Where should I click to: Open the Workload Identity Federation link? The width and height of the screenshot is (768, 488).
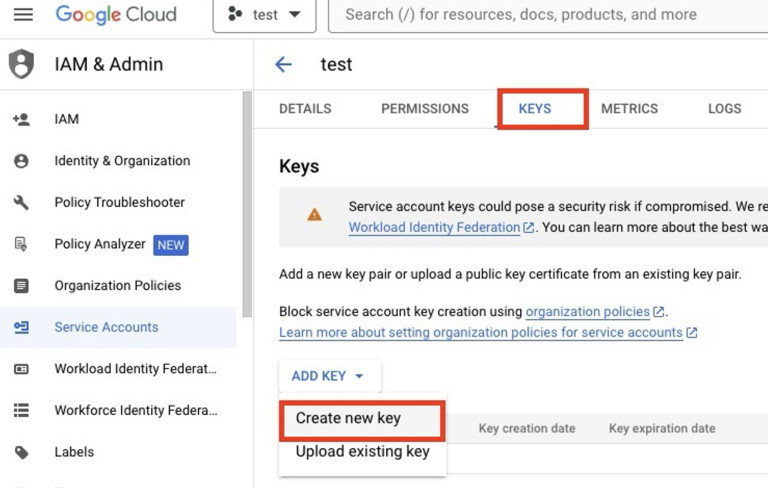434,227
